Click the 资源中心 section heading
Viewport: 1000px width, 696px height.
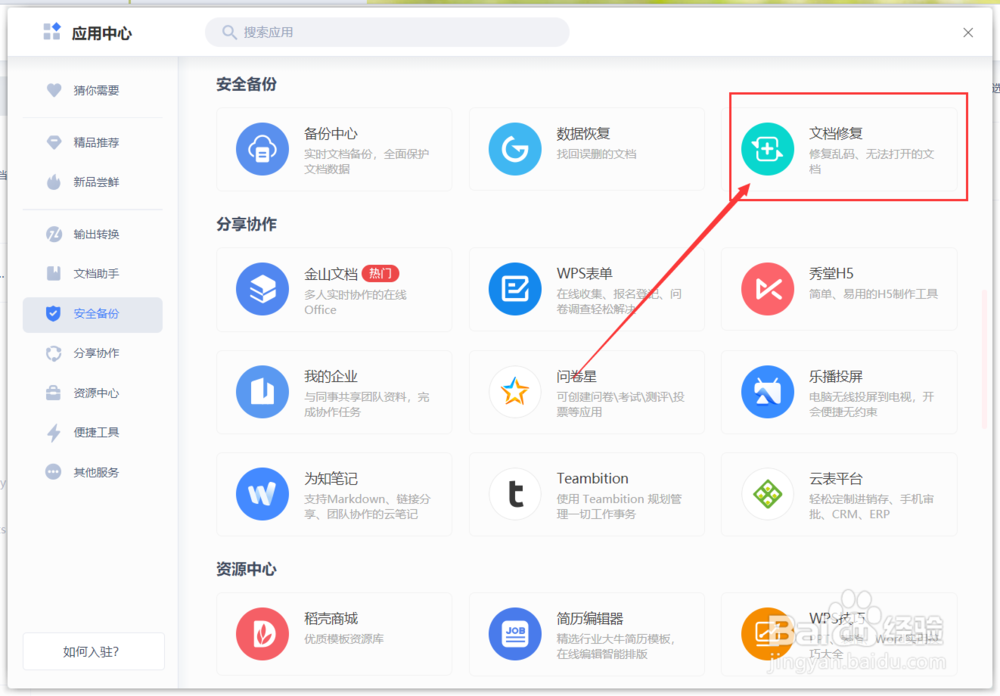click(246, 569)
